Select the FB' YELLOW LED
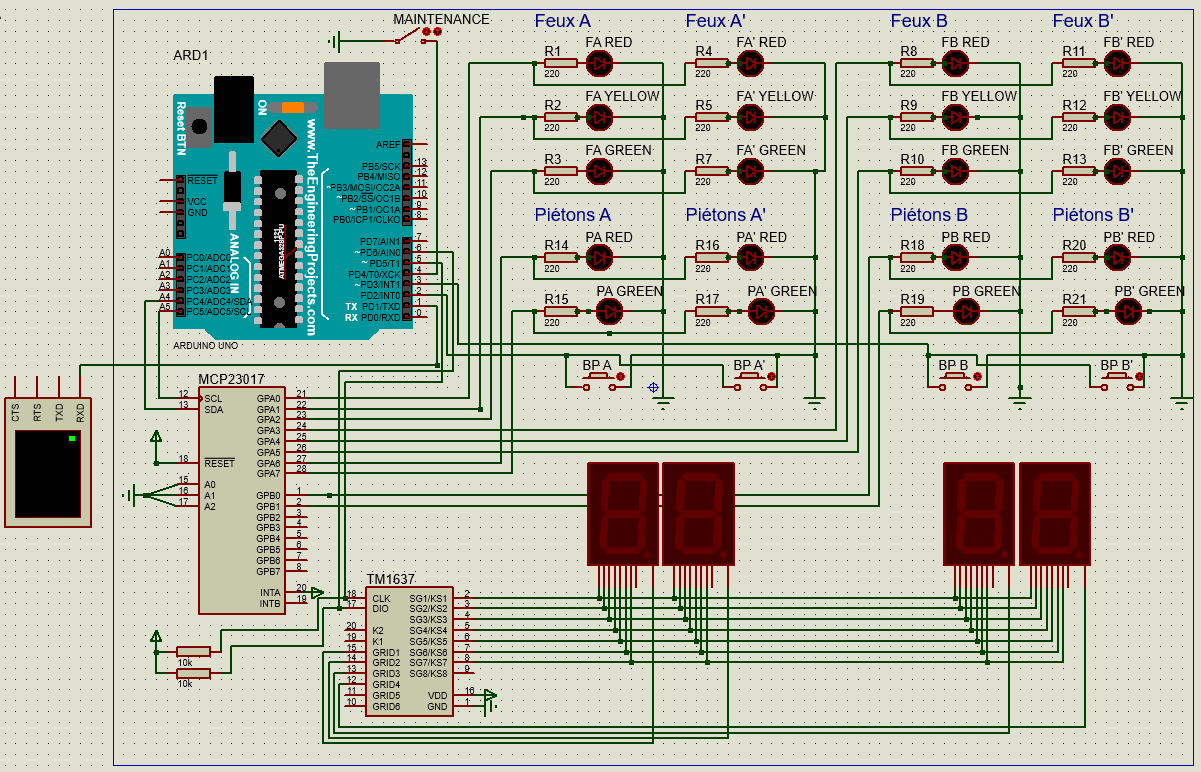The width and height of the screenshot is (1201, 772). (1117, 118)
